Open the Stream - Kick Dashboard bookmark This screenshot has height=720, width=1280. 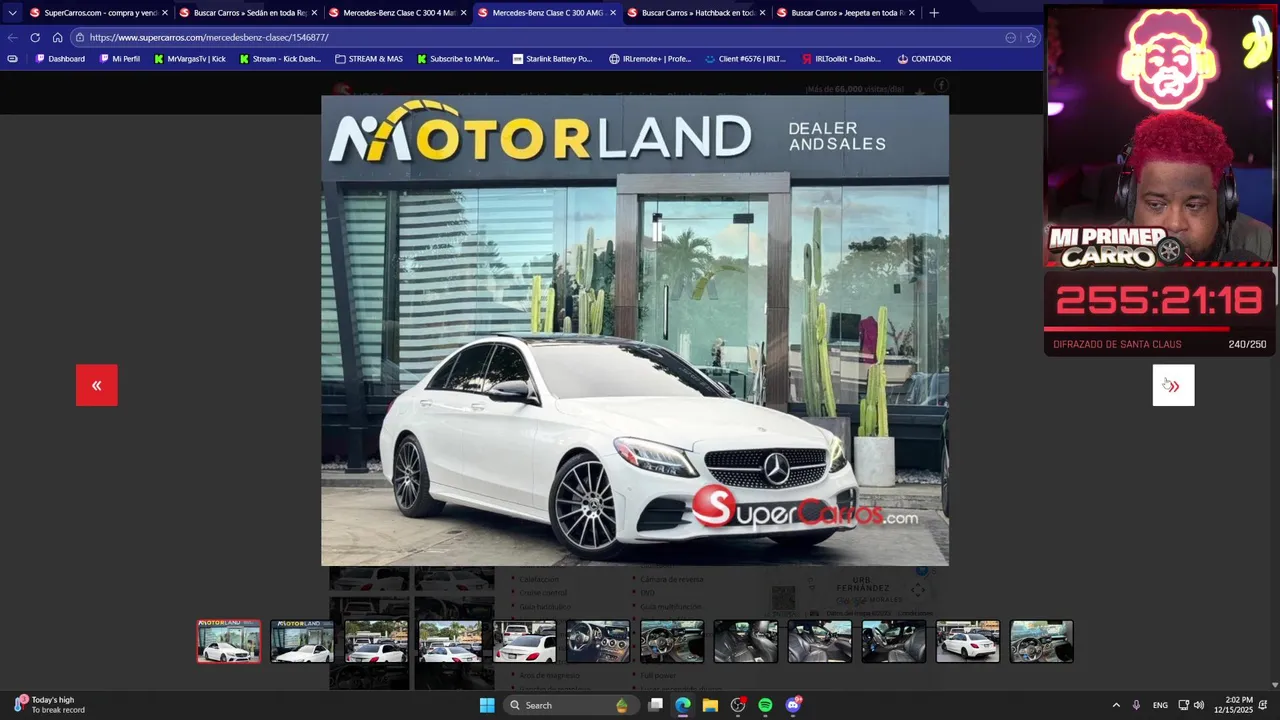[280, 59]
